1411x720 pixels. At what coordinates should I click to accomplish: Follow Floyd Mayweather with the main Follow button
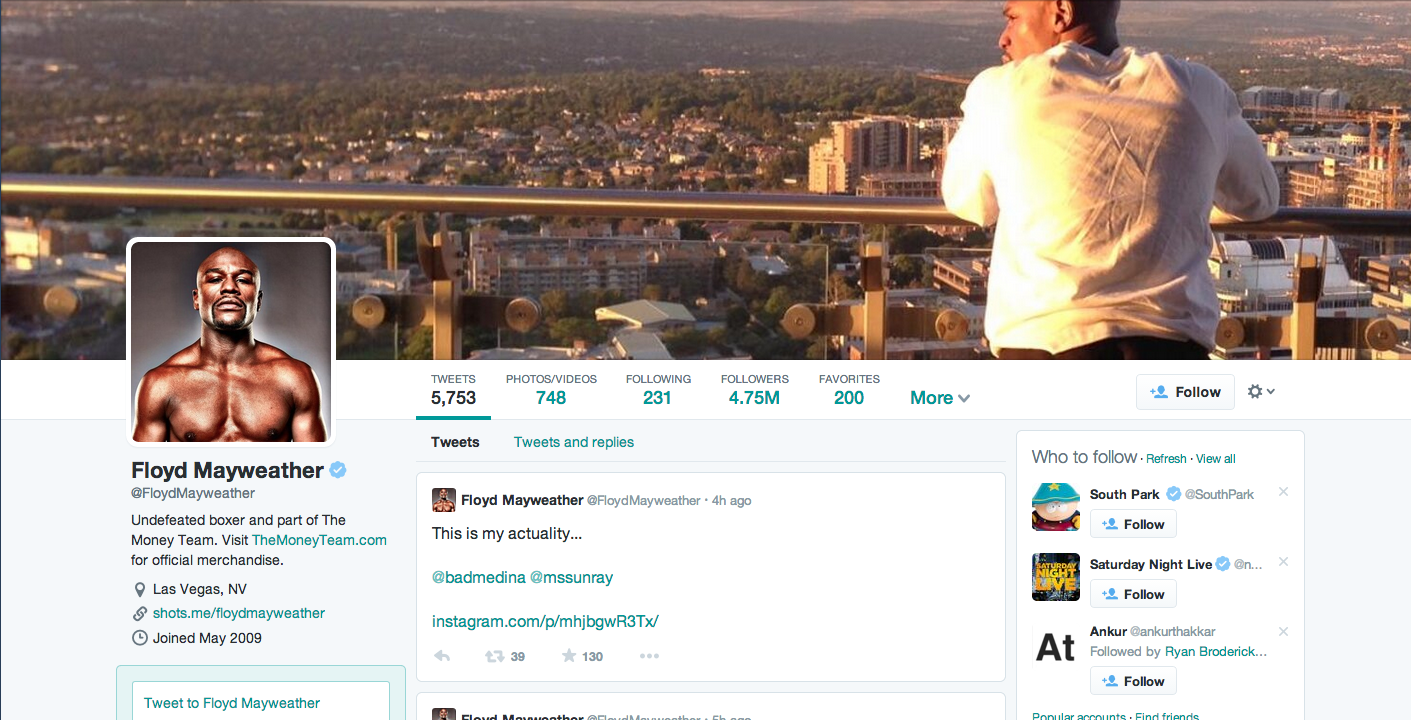tap(1185, 392)
